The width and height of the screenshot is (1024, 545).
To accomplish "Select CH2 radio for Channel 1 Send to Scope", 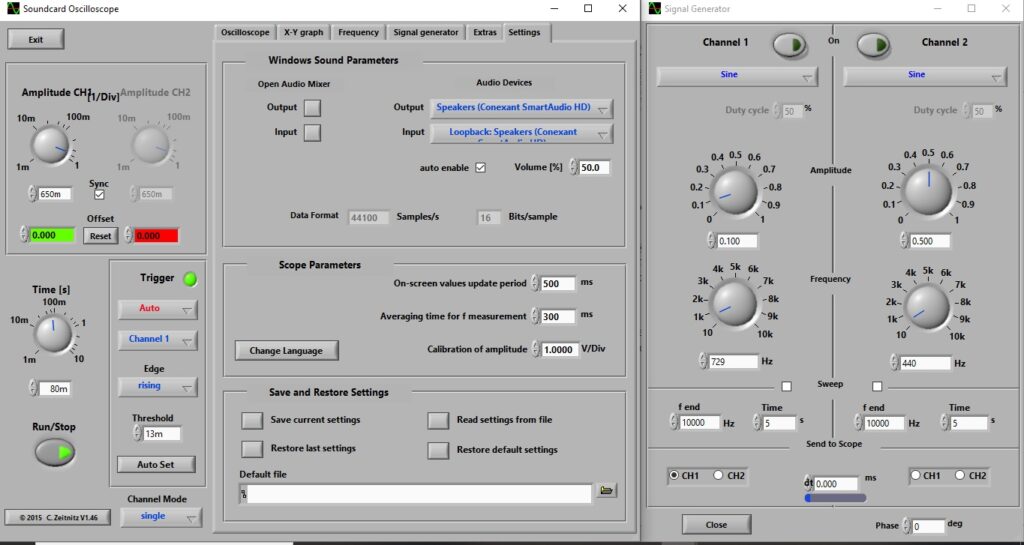I will [718, 475].
